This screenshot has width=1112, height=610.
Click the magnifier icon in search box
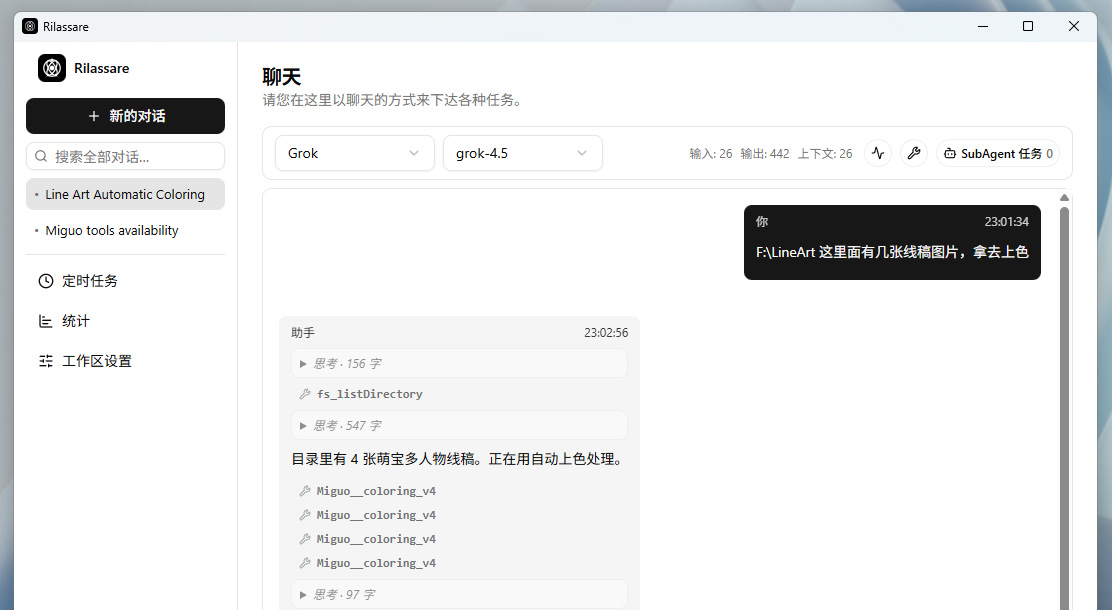coord(41,156)
